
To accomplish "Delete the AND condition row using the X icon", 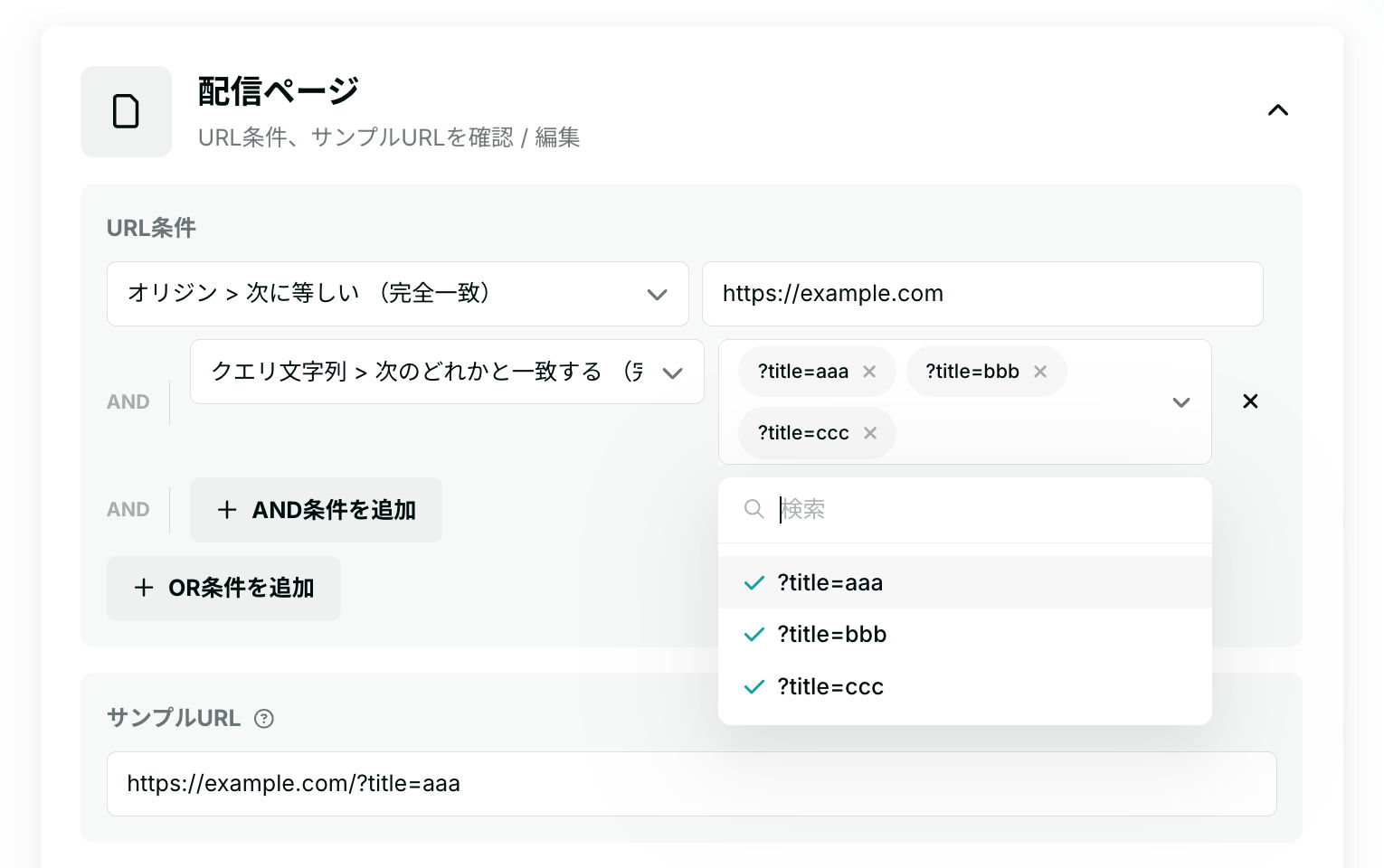I will 1250,401.
